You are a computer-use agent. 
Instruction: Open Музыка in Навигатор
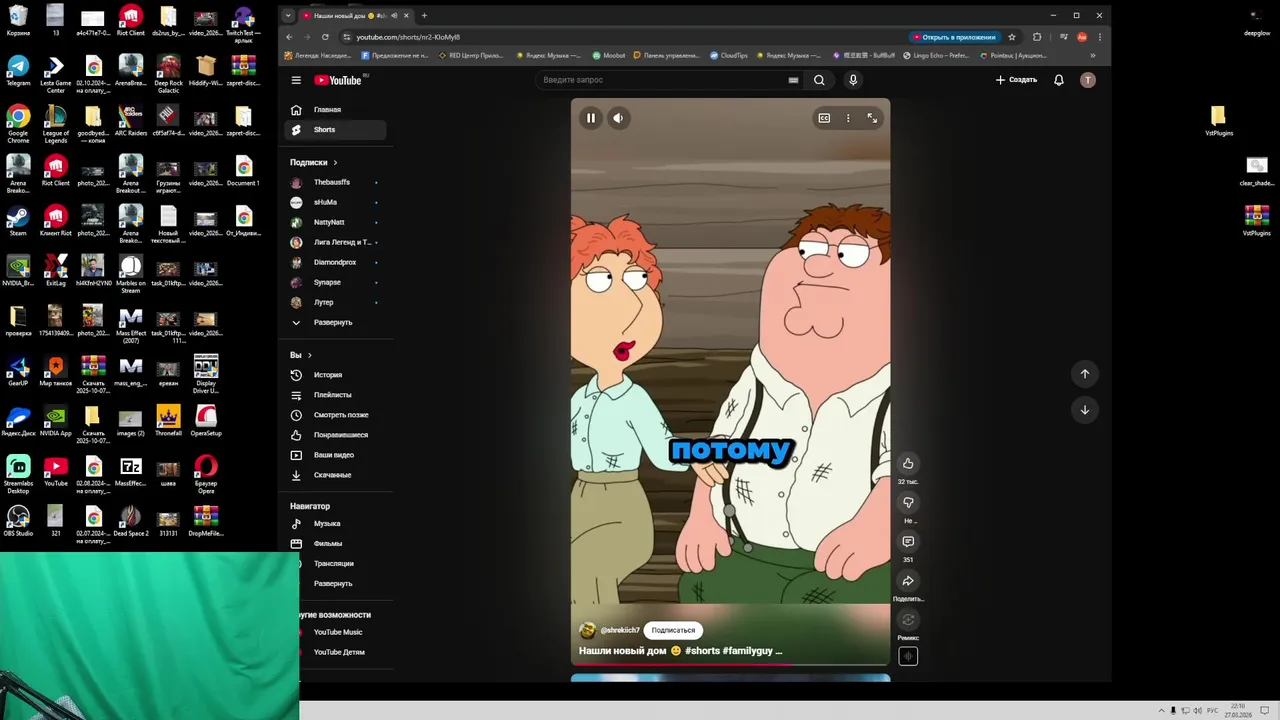click(336, 523)
